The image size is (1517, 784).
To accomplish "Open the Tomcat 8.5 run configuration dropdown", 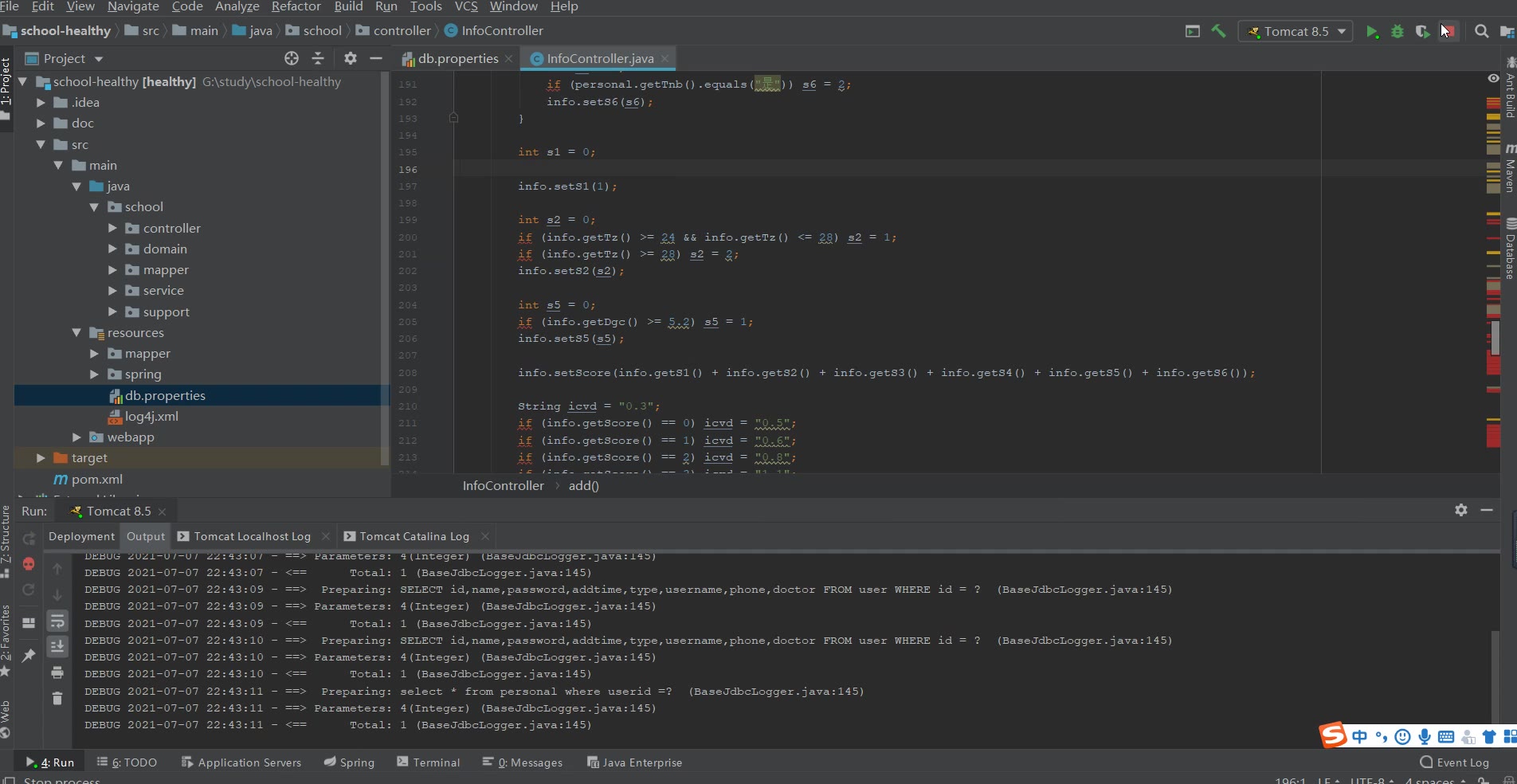I will 1296,32.
